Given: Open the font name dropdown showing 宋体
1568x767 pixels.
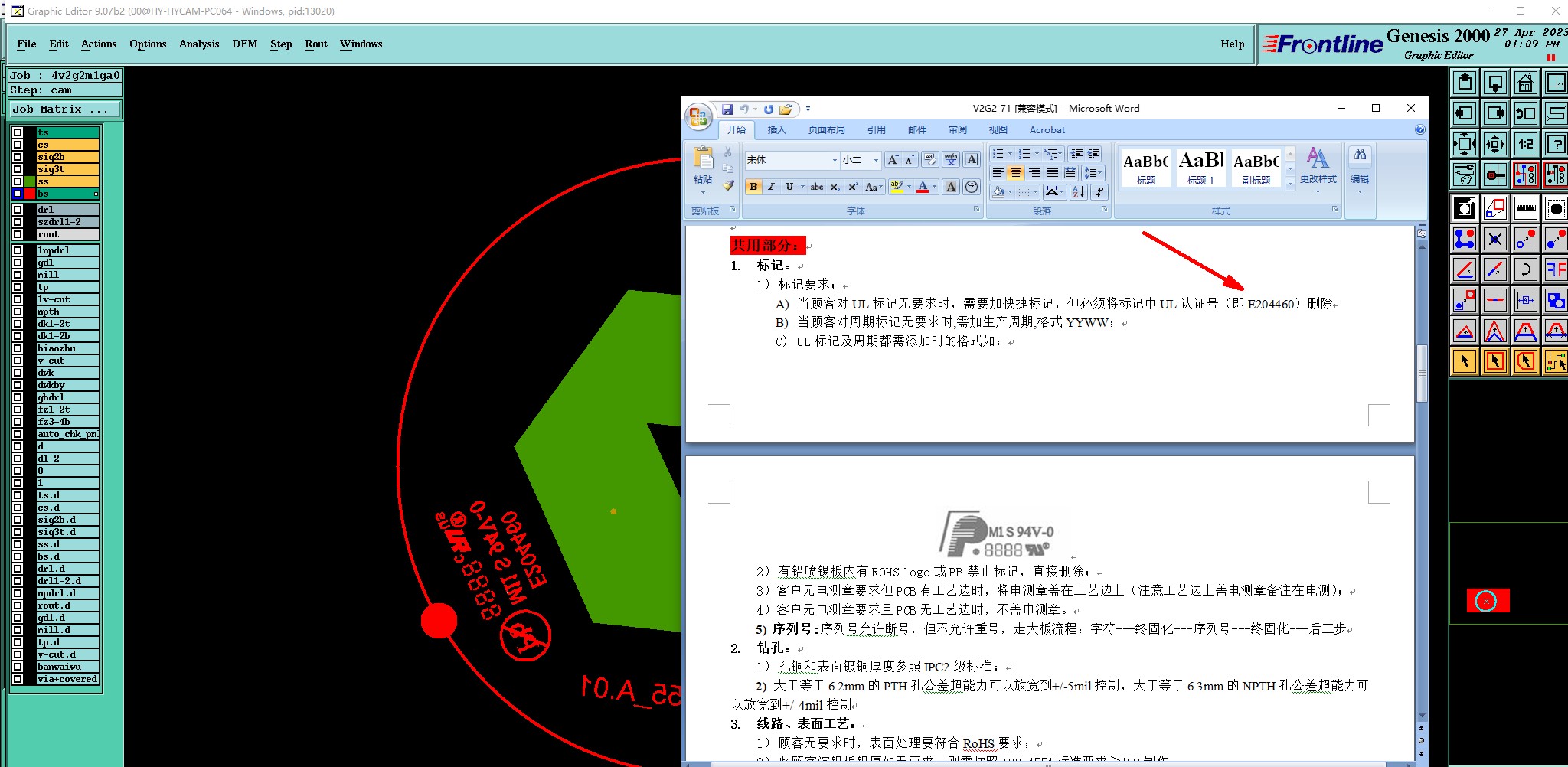Looking at the screenshot, I should pyautogui.click(x=835, y=160).
